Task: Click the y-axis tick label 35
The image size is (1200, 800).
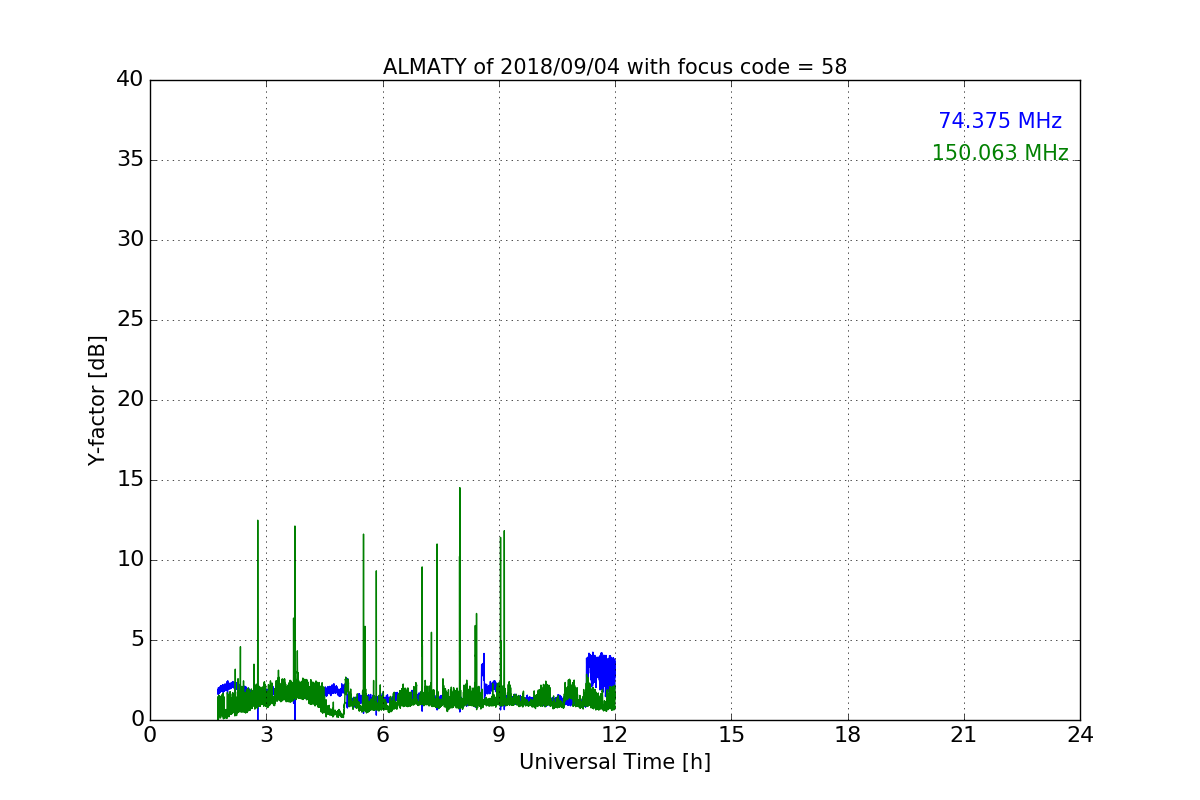Action: coord(130,160)
